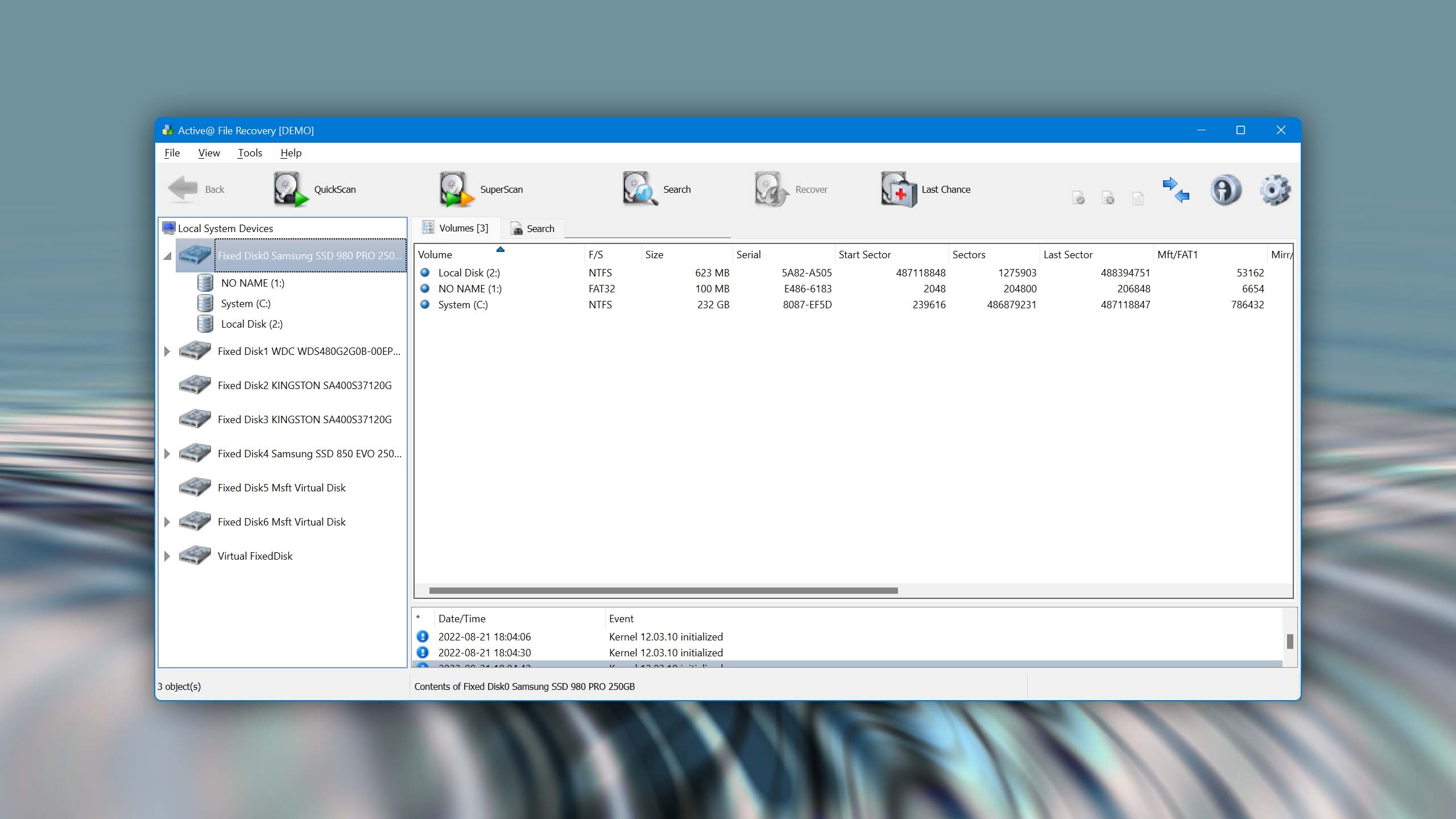1456x819 pixels.
Task: Click the System (C:) volume icon in tree
Action: (205, 303)
